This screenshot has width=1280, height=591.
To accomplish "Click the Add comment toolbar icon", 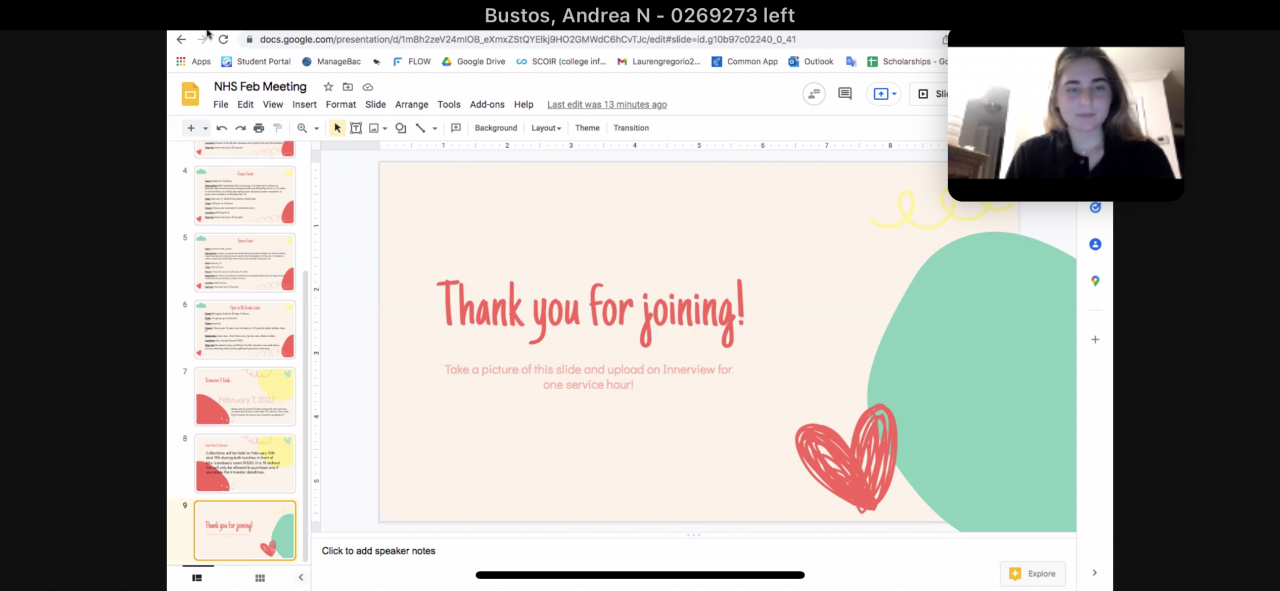I will point(456,128).
